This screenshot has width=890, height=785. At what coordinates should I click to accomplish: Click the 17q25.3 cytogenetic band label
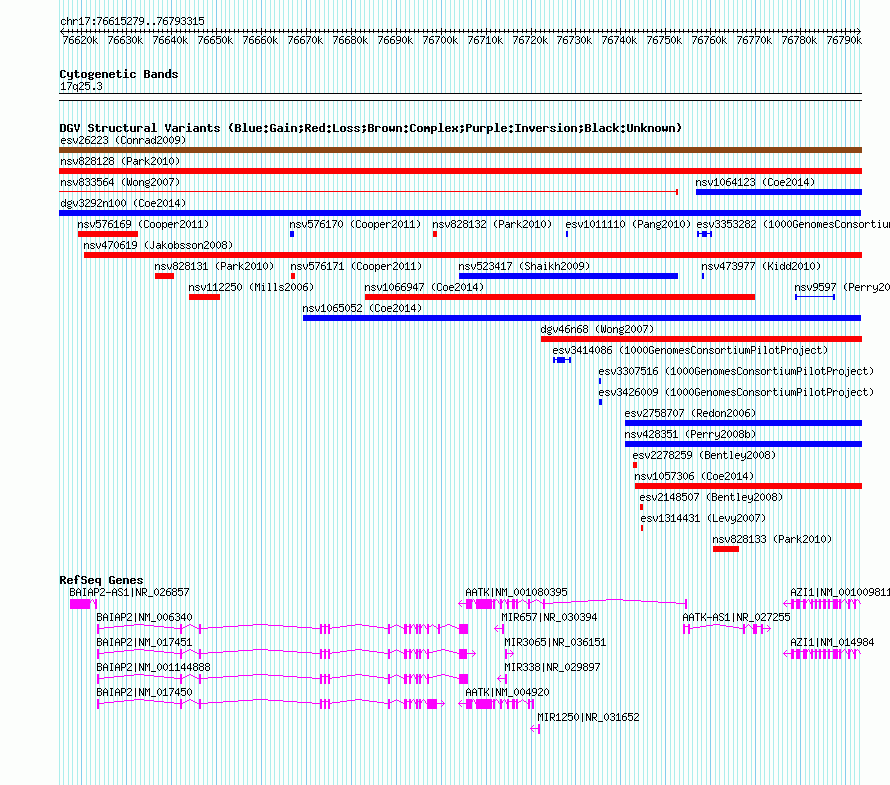[81, 86]
